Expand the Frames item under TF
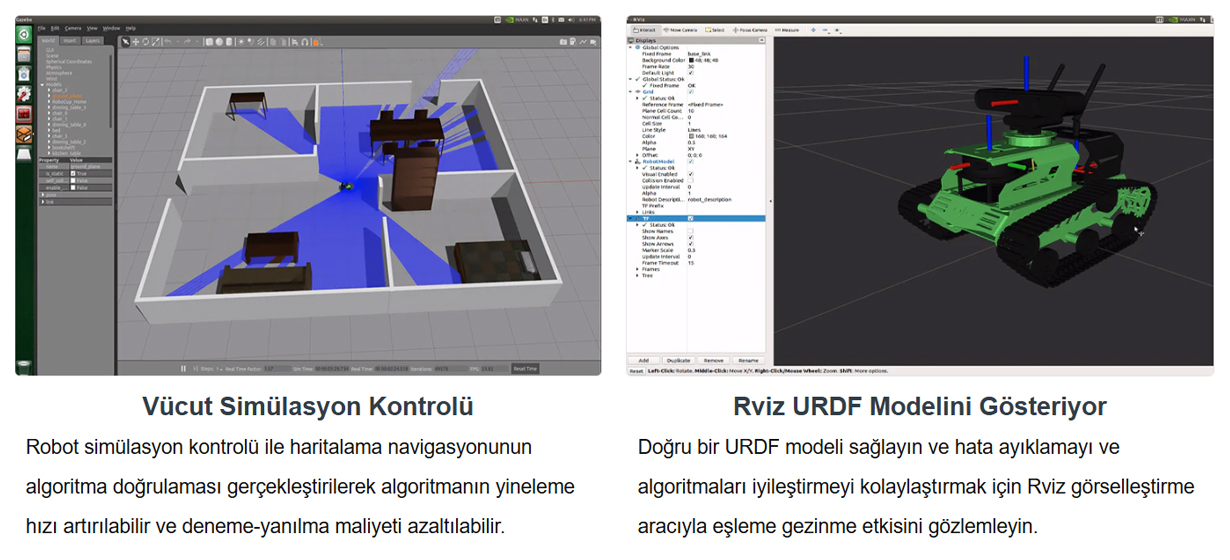 [638, 268]
